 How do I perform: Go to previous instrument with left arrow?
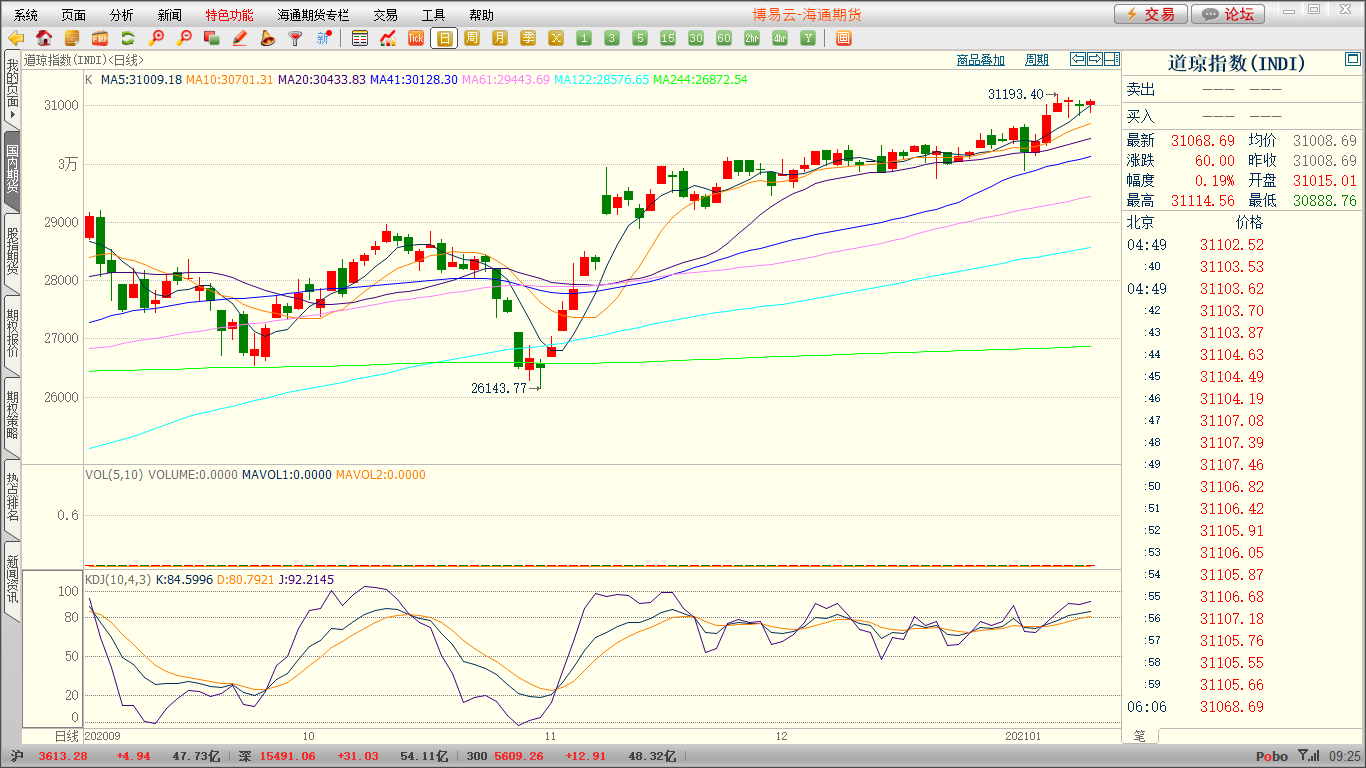(x=1077, y=59)
